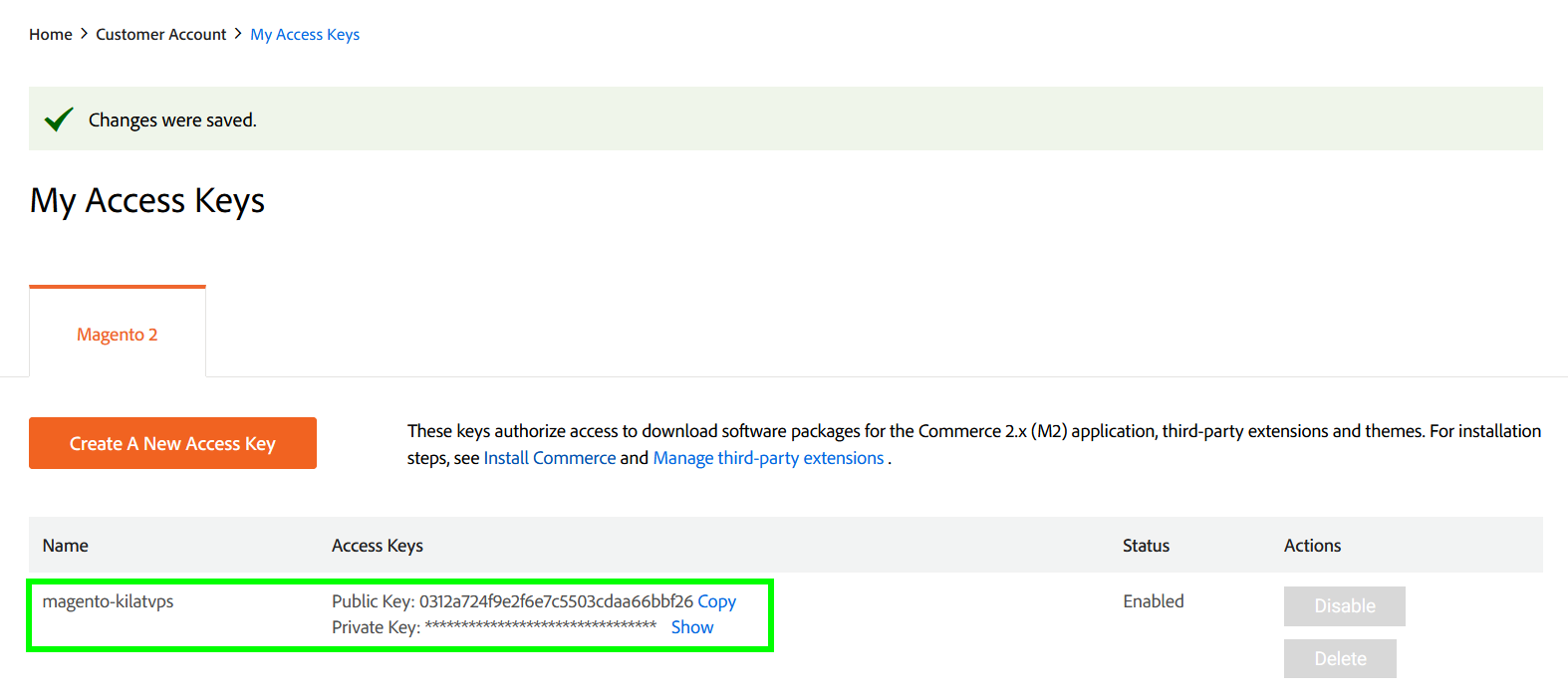Click Create A New Access Key button
The image size is (1568, 700).
(172, 443)
